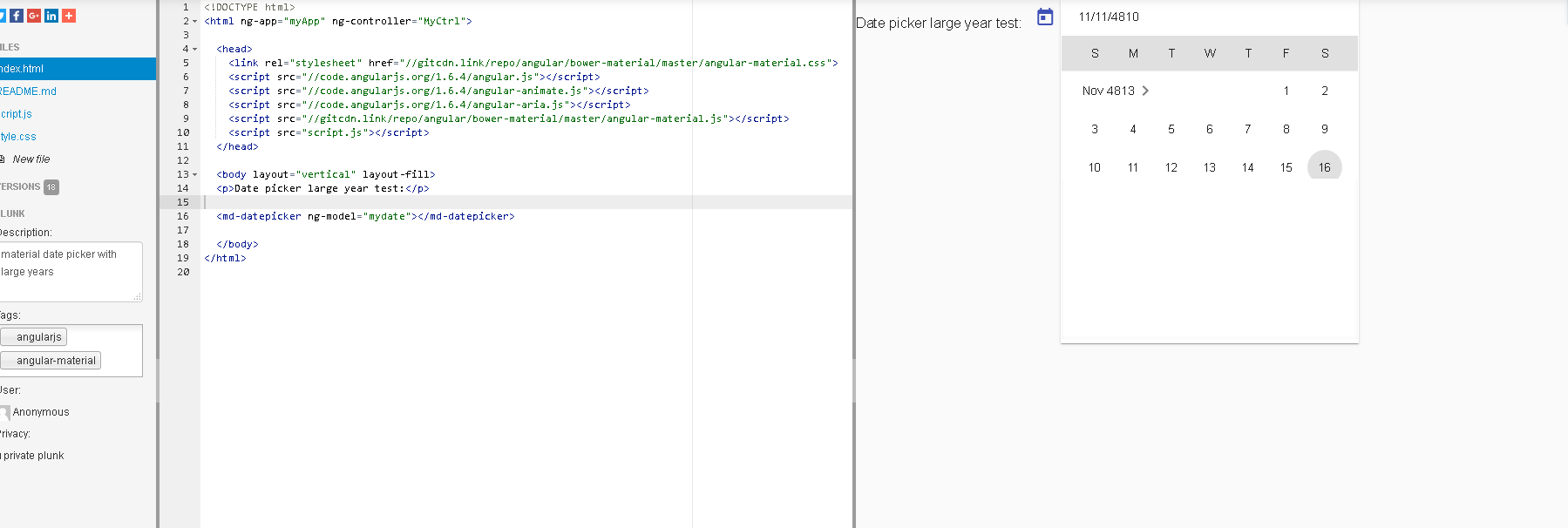Pick day 10 in the calendar
The width and height of the screenshot is (1568, 528).
[x=1095, y=167]
